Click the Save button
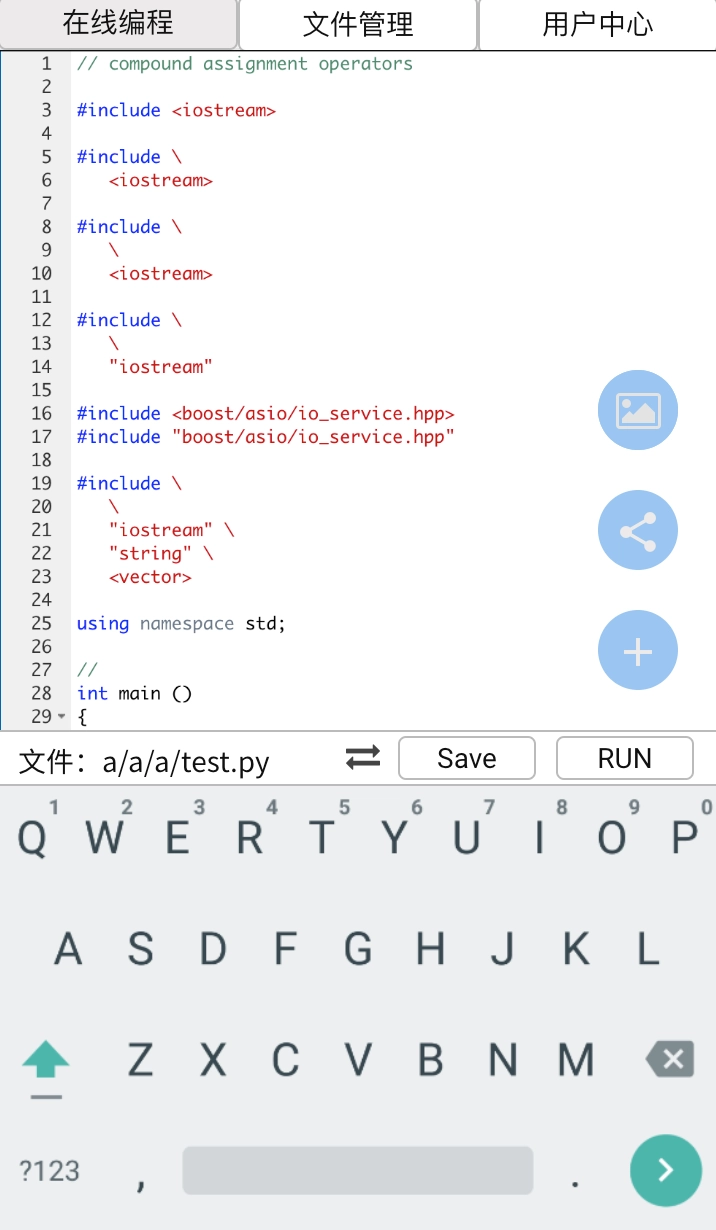 (467, 758)
